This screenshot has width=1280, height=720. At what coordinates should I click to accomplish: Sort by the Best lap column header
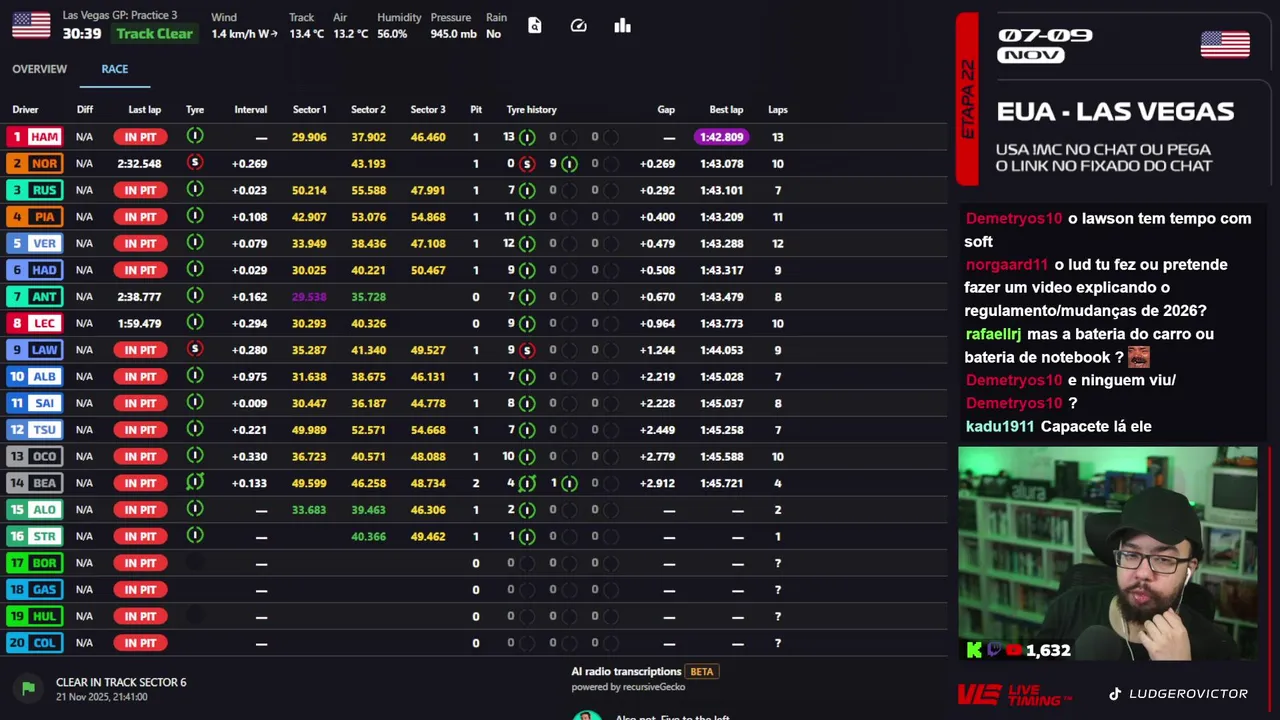coord(726,110)
